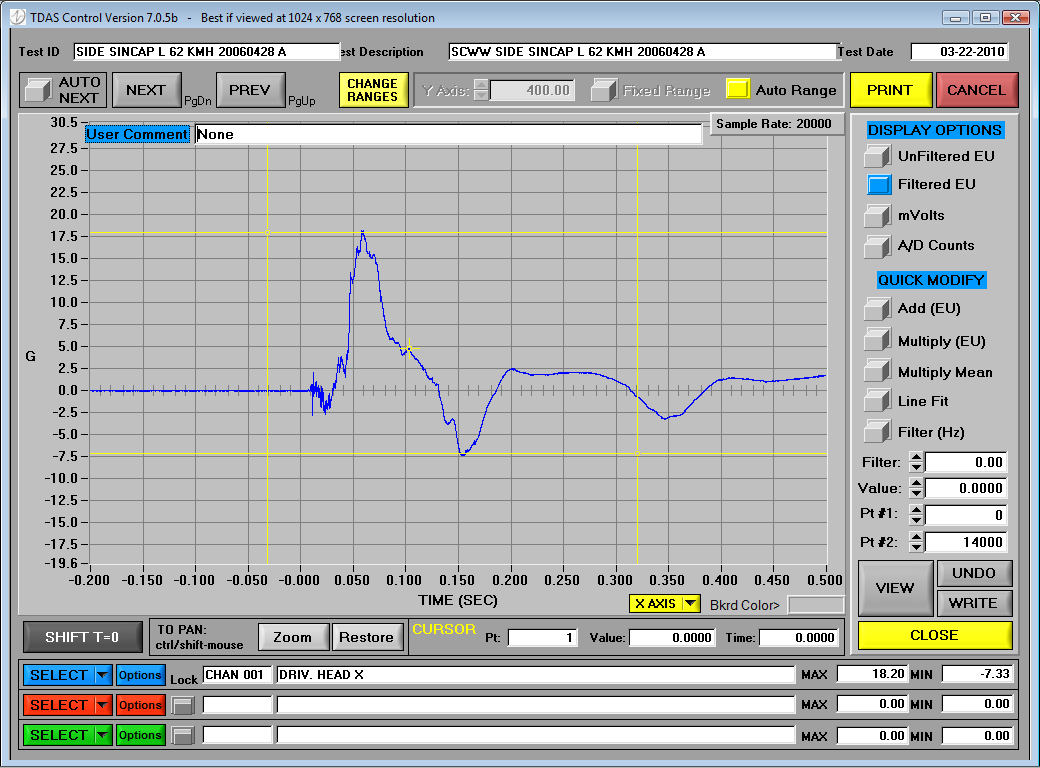1040x768 pixels.
Task: Click SHIFT T=0 button
Action: (82, 637)
